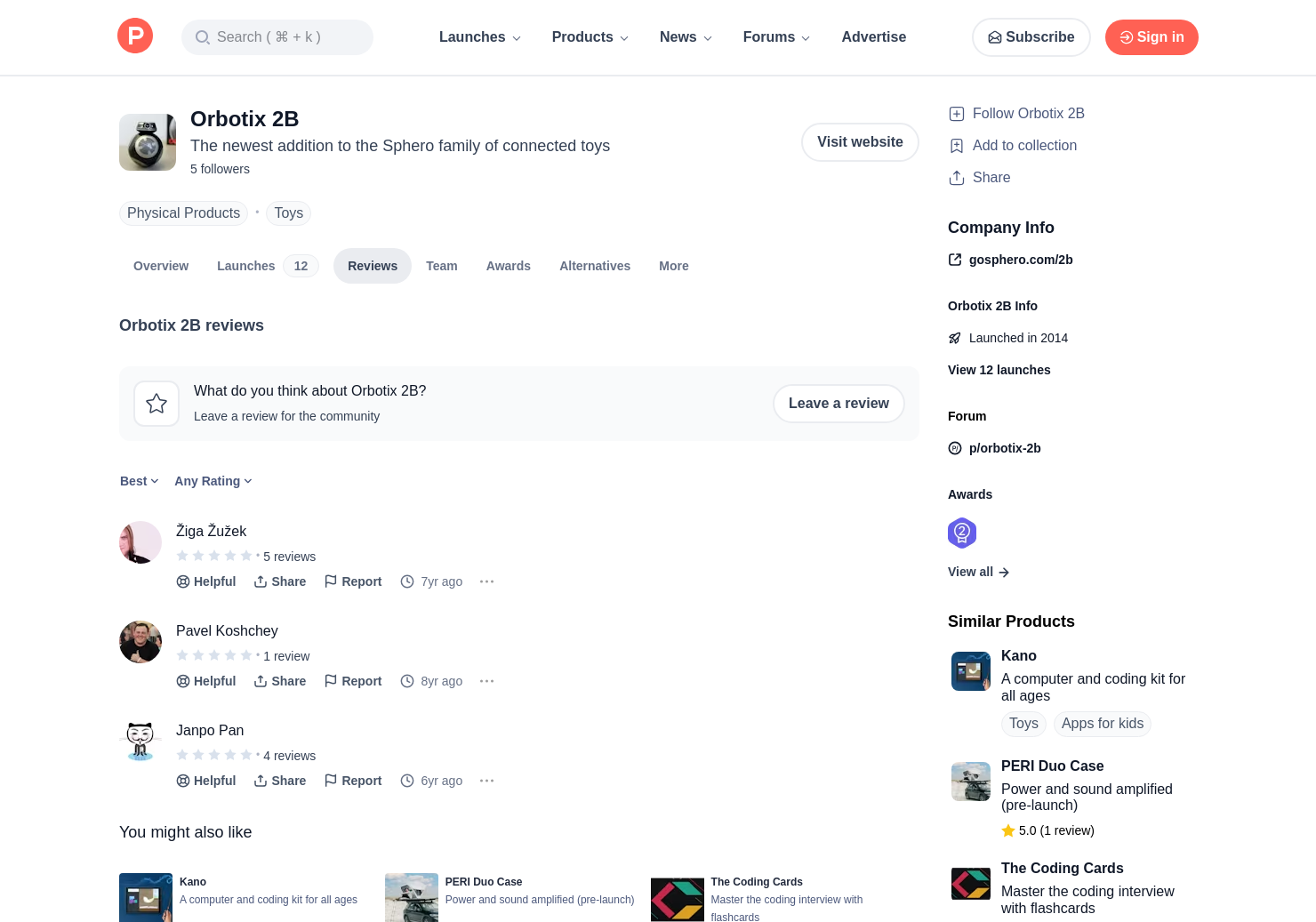Screen dimensions: 1316x922
Task: Share Pavel Koshchey's review
Action: (280, 681)
